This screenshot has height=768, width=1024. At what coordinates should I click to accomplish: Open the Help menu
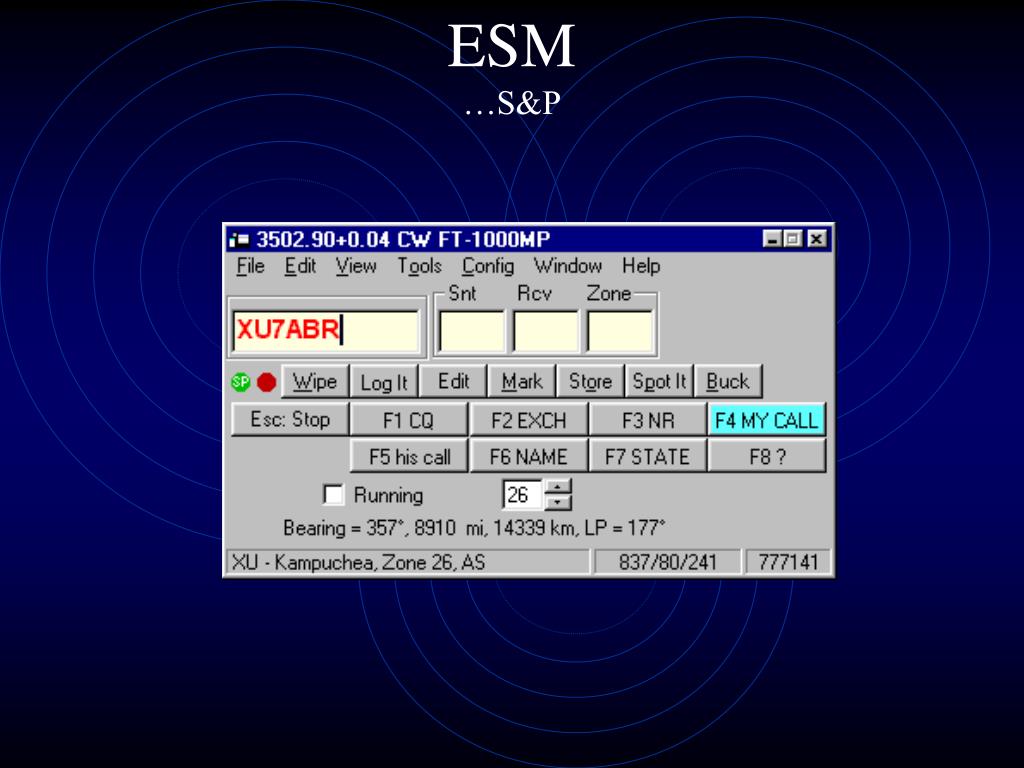click(x=641, y=266)
